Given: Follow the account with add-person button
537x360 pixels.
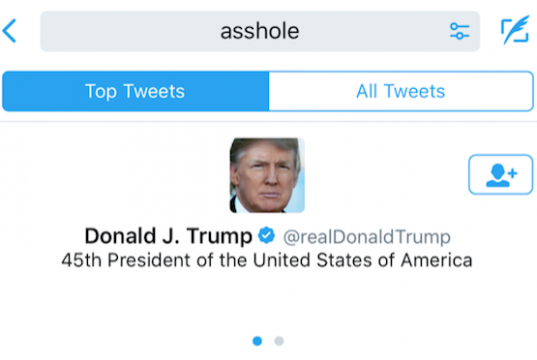Looking at the screenshot, I should [500, 174].
